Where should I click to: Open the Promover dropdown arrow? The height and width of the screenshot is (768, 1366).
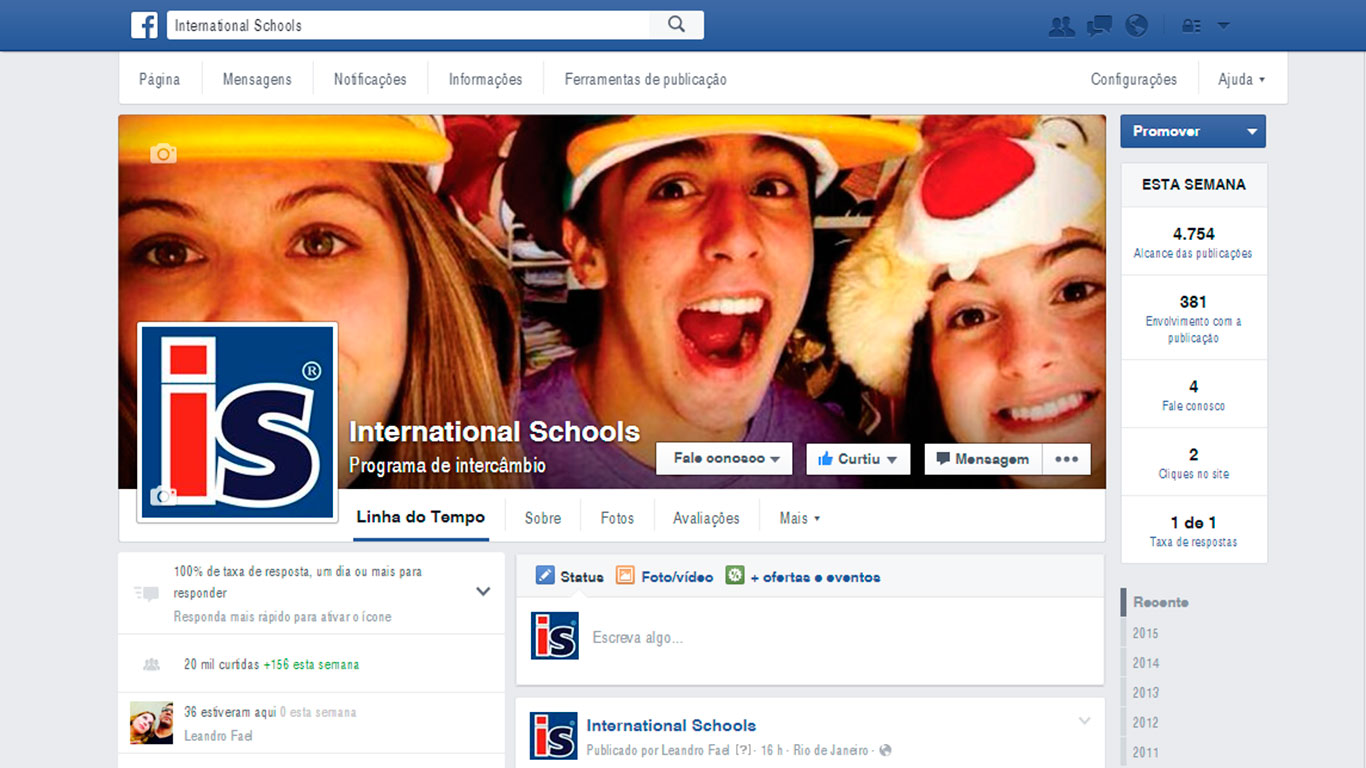(x=1252, y=131)
